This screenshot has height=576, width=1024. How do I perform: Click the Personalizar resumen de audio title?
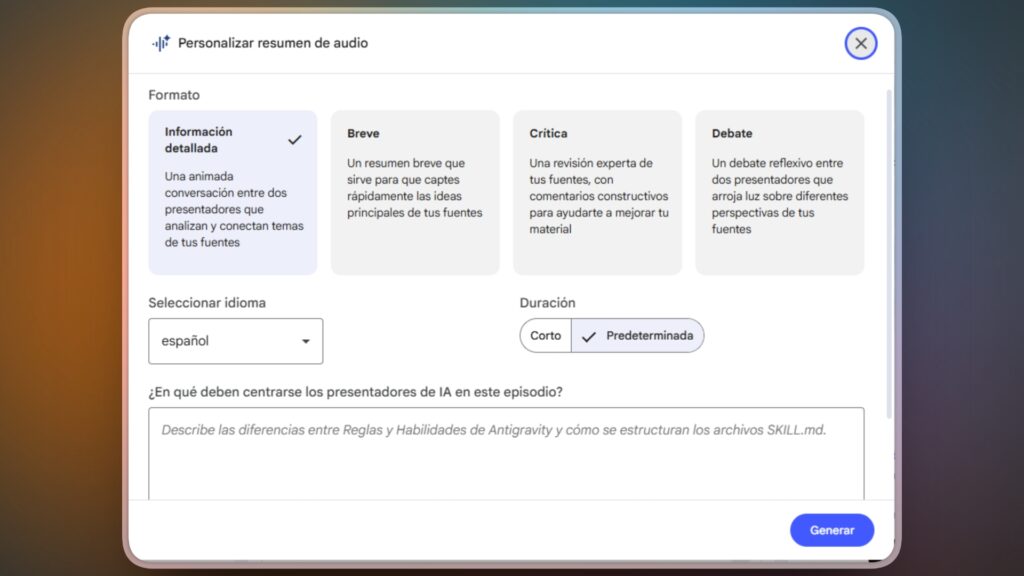(x=273, y=43)
